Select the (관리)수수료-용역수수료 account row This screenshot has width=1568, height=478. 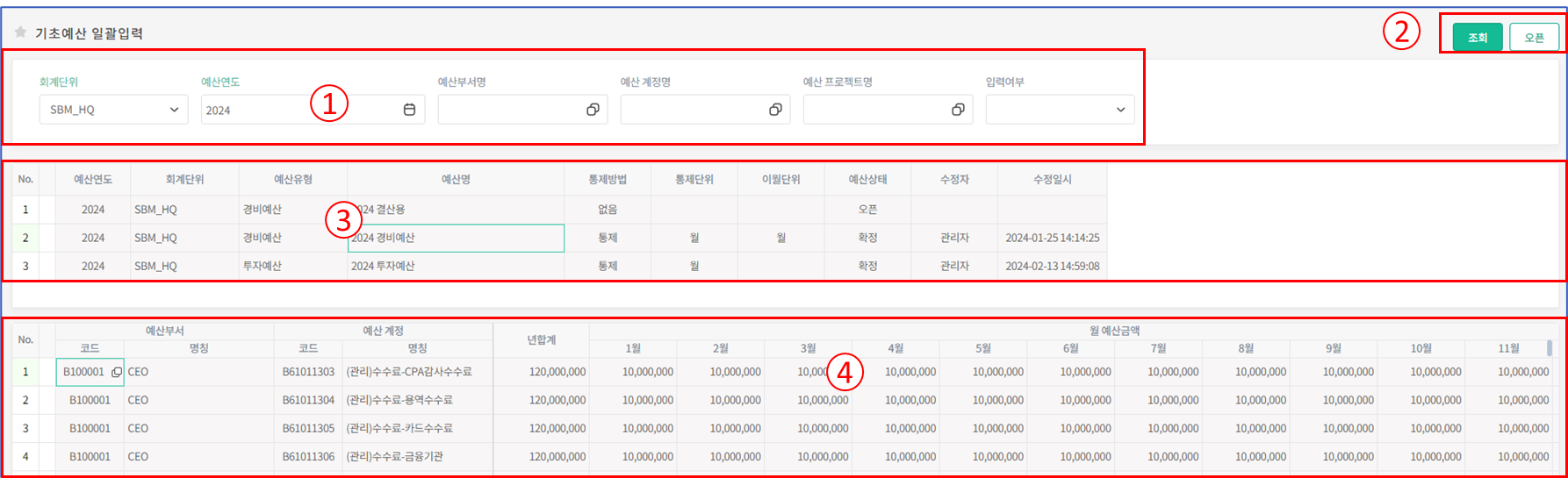click(x=416, y=400)
